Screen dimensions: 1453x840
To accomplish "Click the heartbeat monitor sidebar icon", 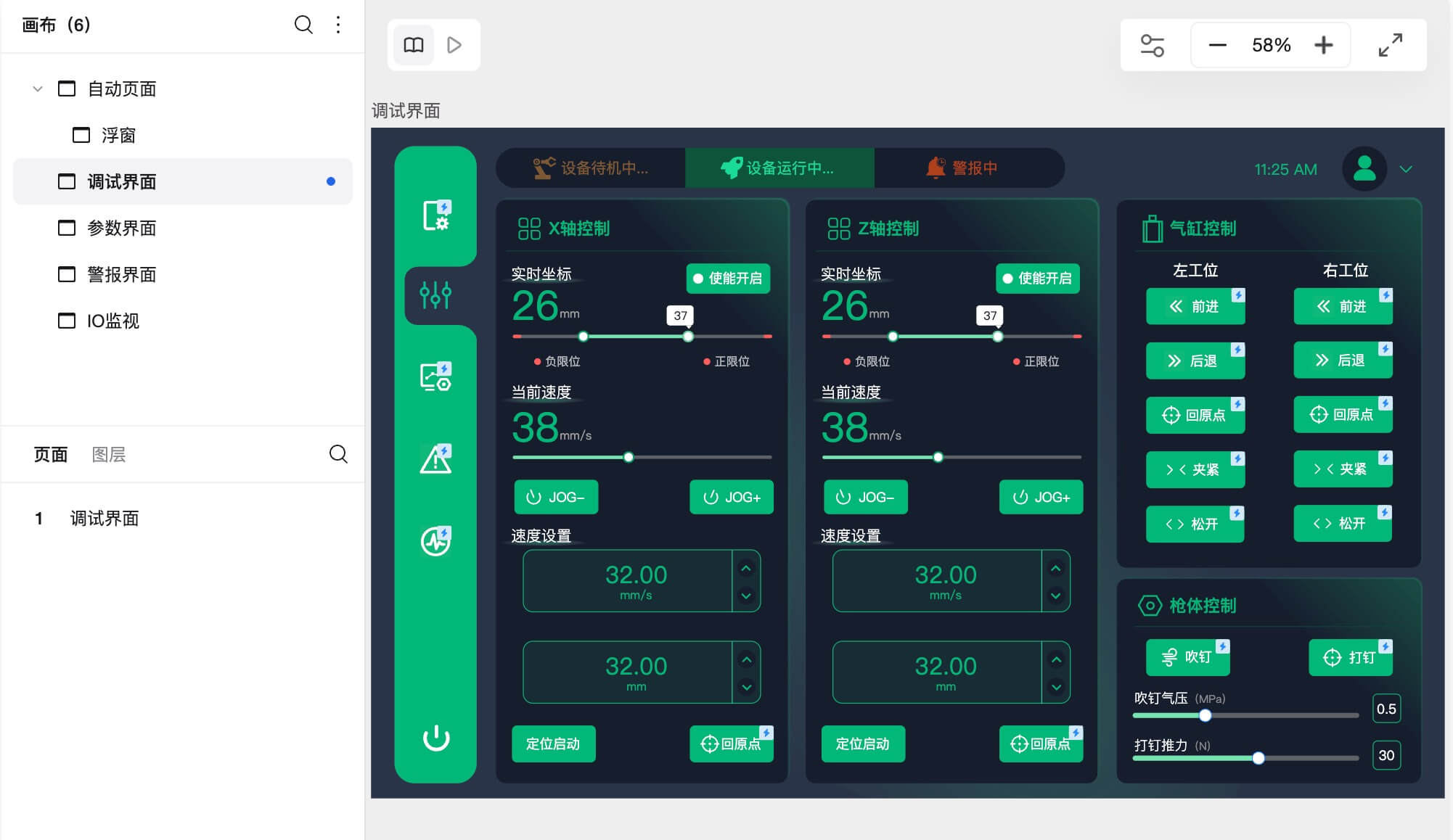I will [x=435, y=541].
